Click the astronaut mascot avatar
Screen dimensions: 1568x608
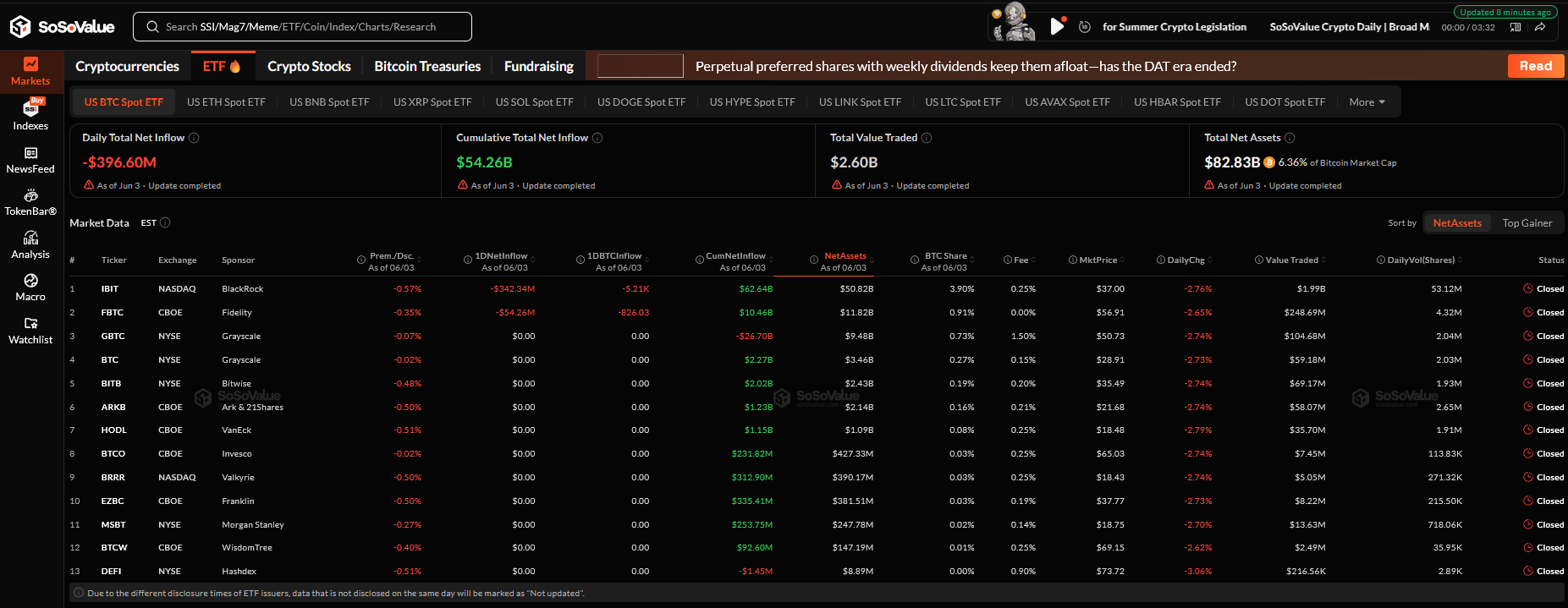pos(1013,22)
